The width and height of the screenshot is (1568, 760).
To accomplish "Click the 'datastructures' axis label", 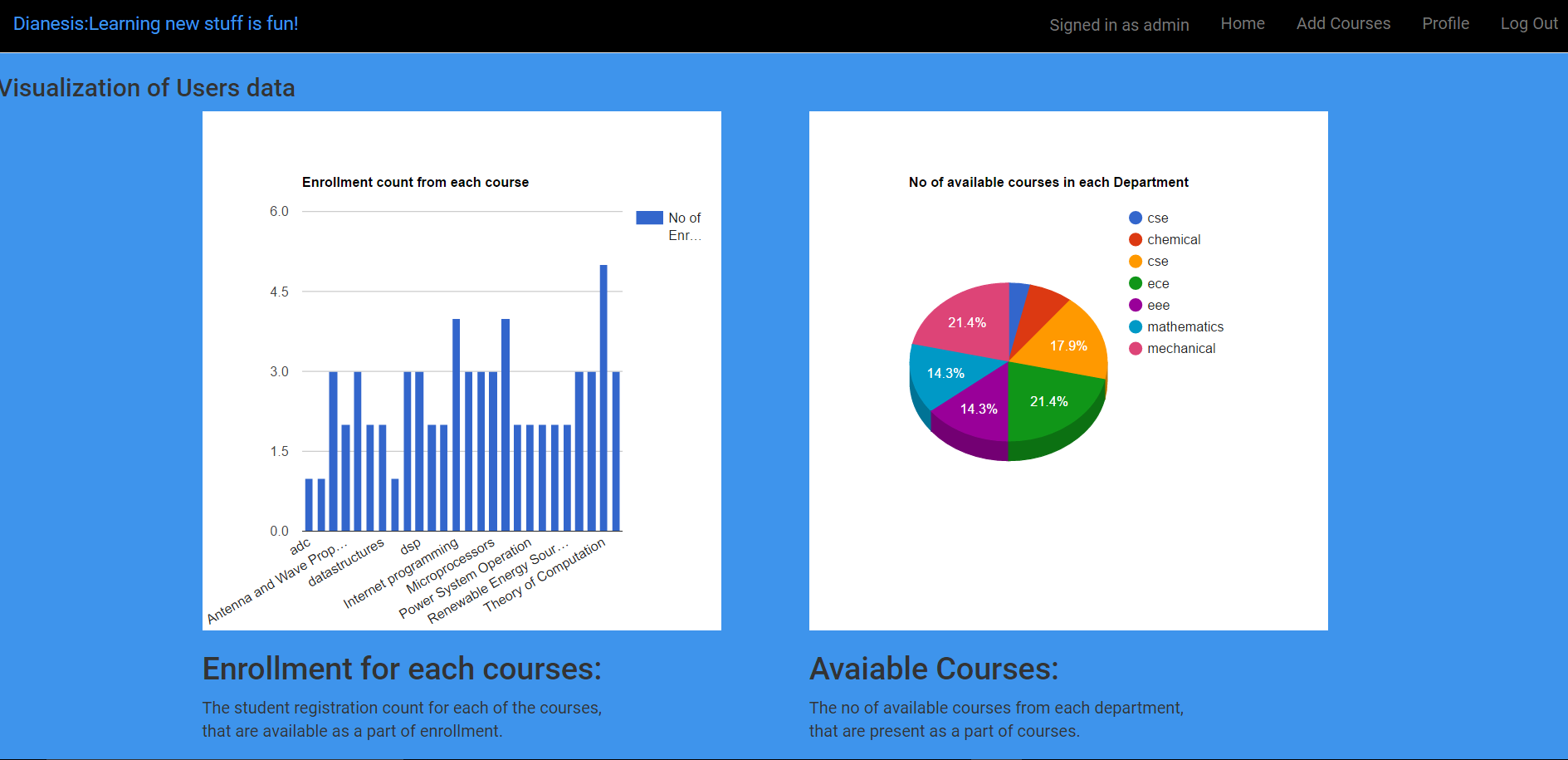I will tap(346, 562).
